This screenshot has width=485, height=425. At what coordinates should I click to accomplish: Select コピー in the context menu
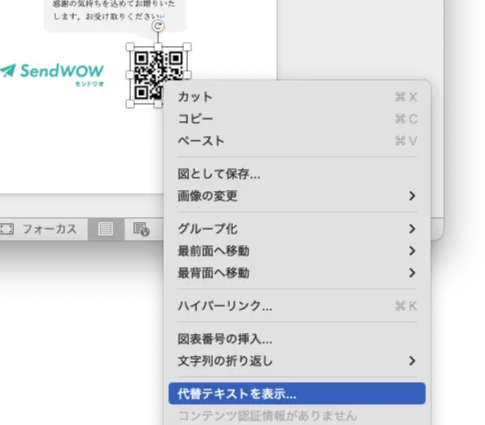point(297,119)
